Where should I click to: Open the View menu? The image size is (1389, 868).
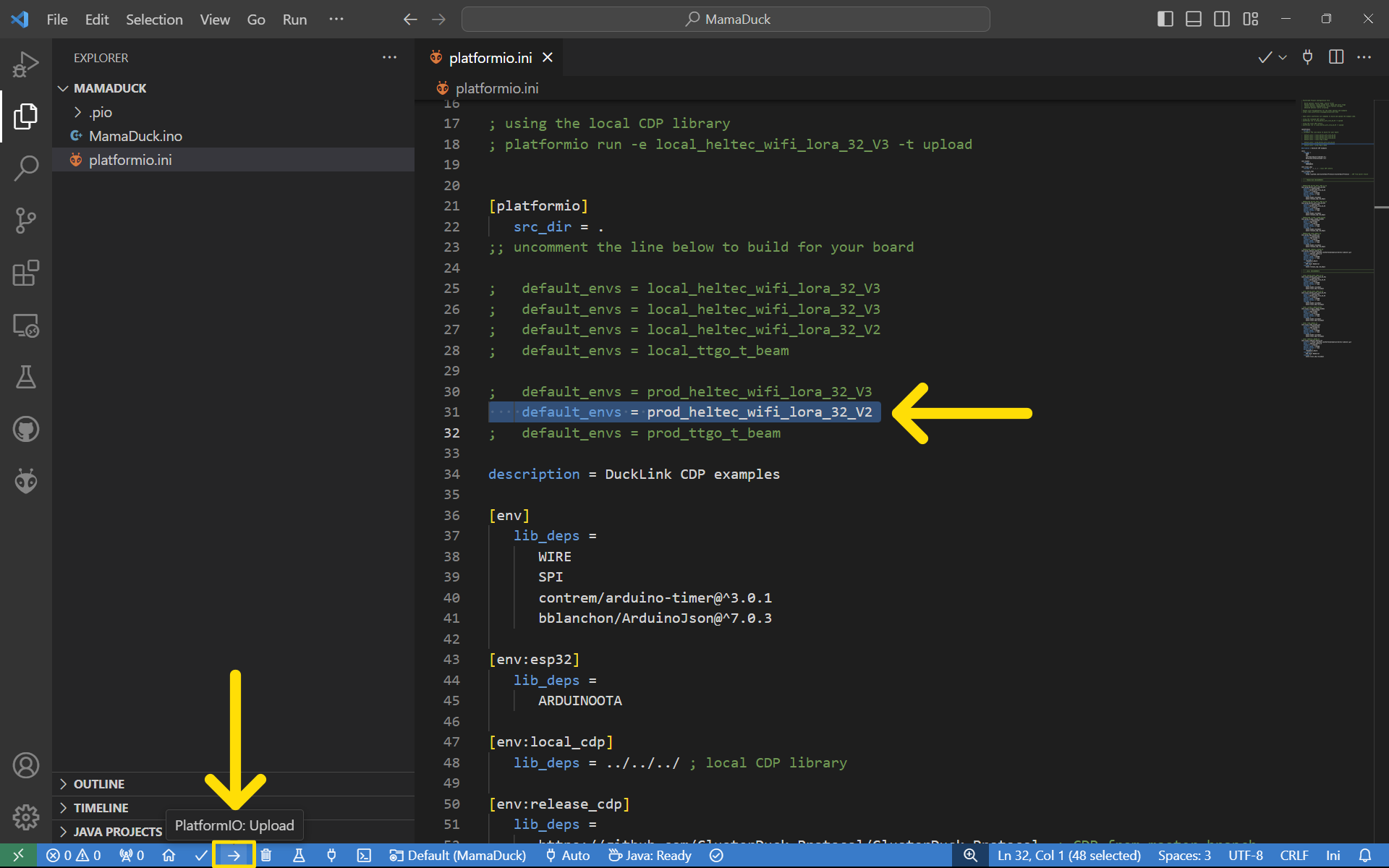(x=215, y=20)
